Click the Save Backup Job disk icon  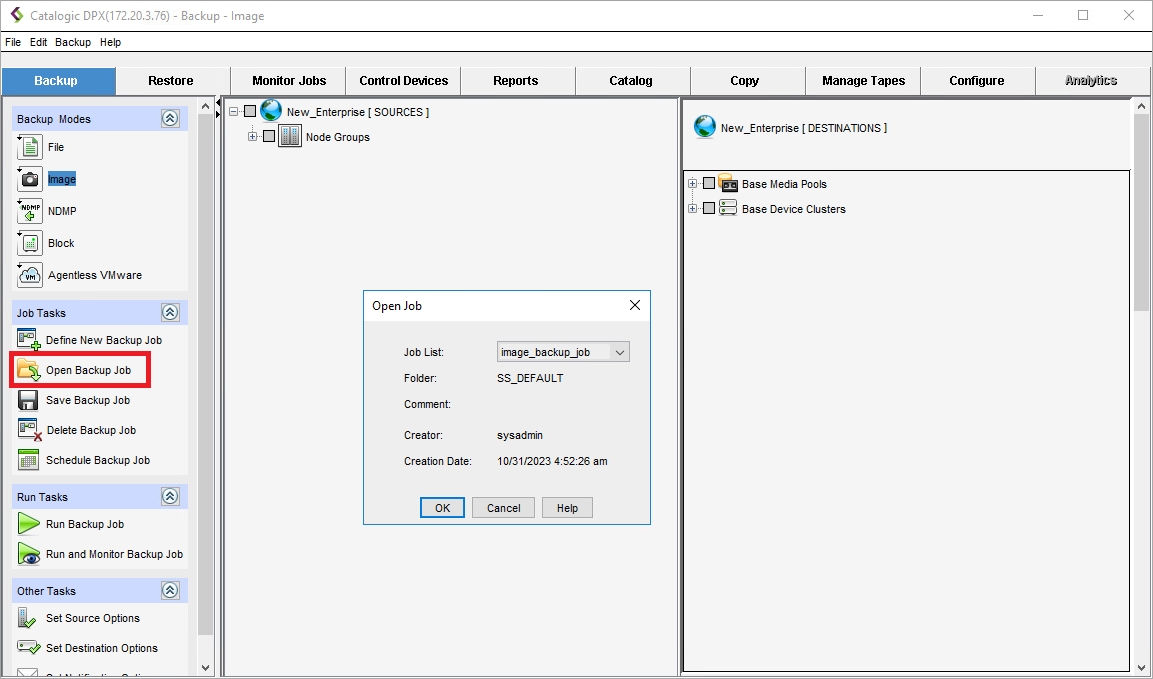pos(28,400)
